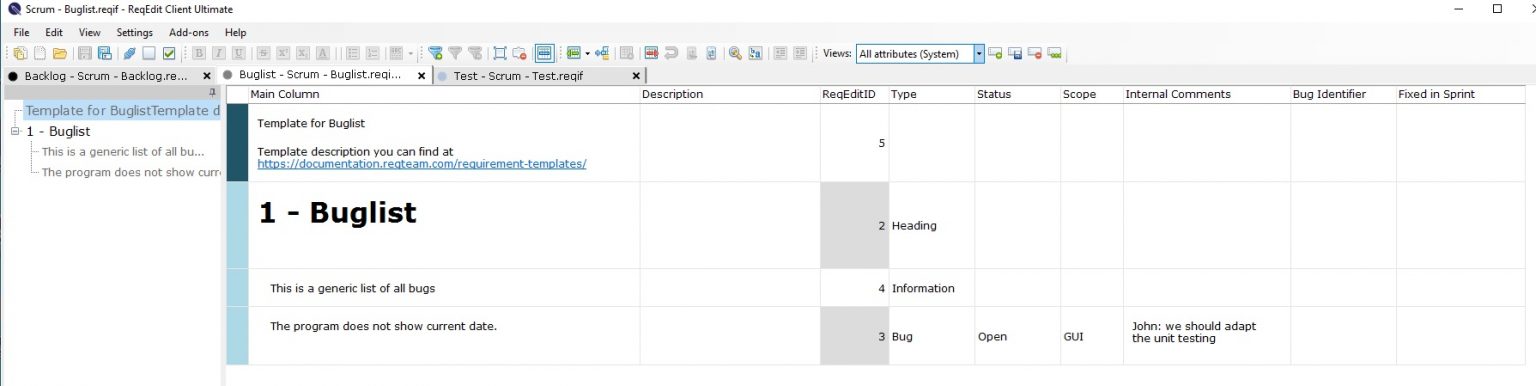This screenshot has height=386, width=1536.
Task: Pin the tree panel with pushpin icon
Action: pos(212,91)
